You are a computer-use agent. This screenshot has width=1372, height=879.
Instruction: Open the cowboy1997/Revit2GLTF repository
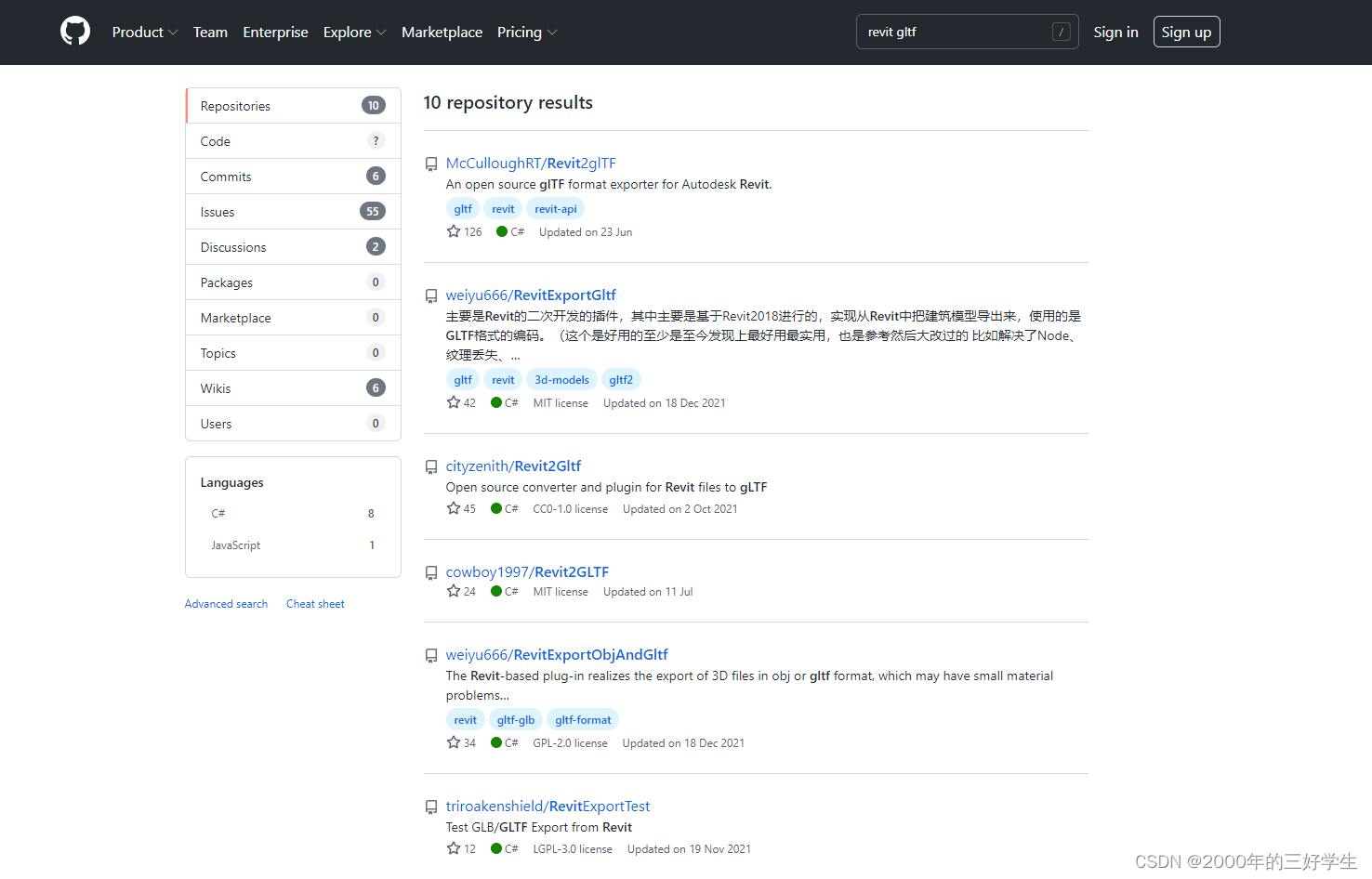[527, 572]
